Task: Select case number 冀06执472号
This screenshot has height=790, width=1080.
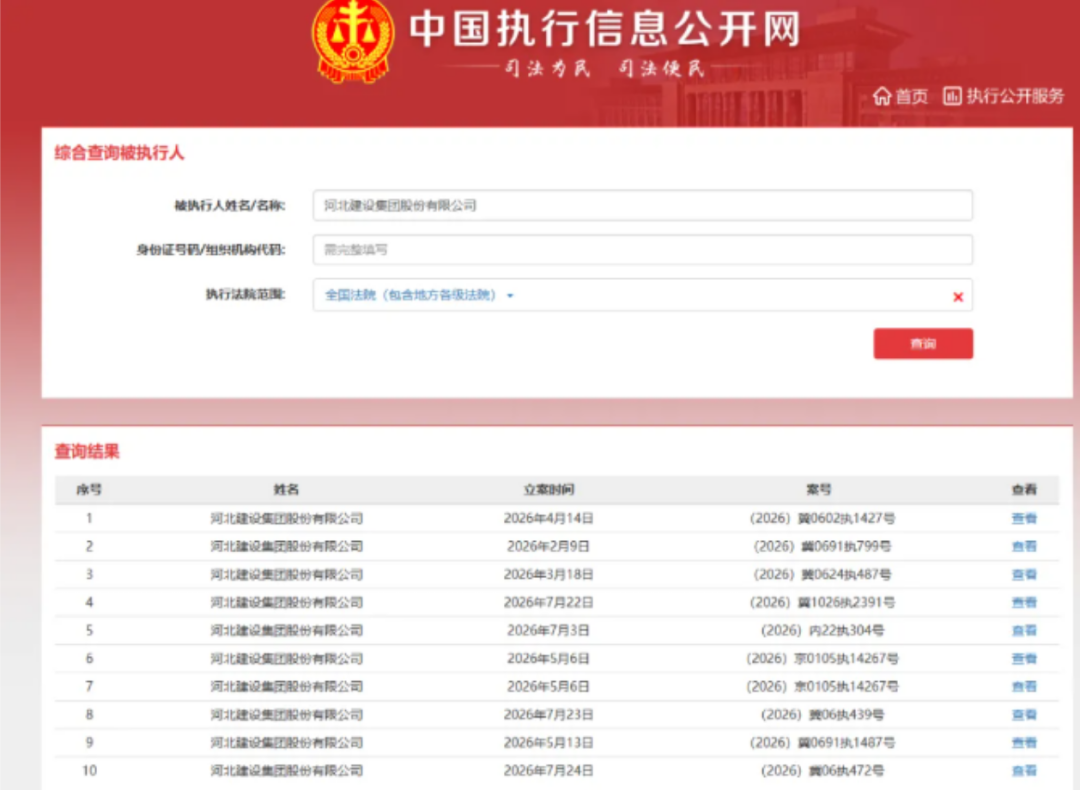Action: [822, 771]
